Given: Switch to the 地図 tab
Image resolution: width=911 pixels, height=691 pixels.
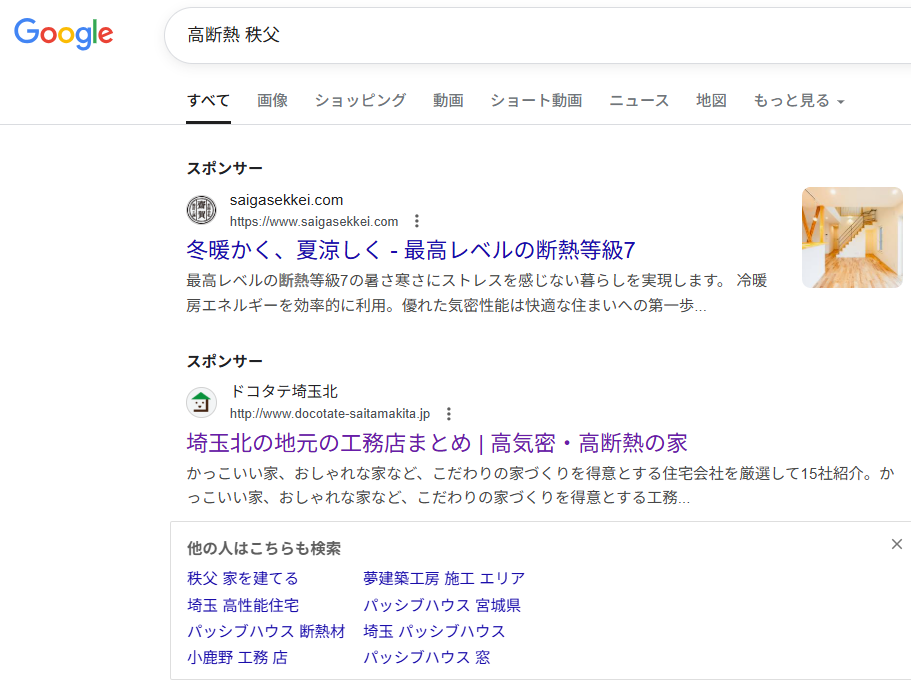Looking at the screenshot, I should 711,101.
